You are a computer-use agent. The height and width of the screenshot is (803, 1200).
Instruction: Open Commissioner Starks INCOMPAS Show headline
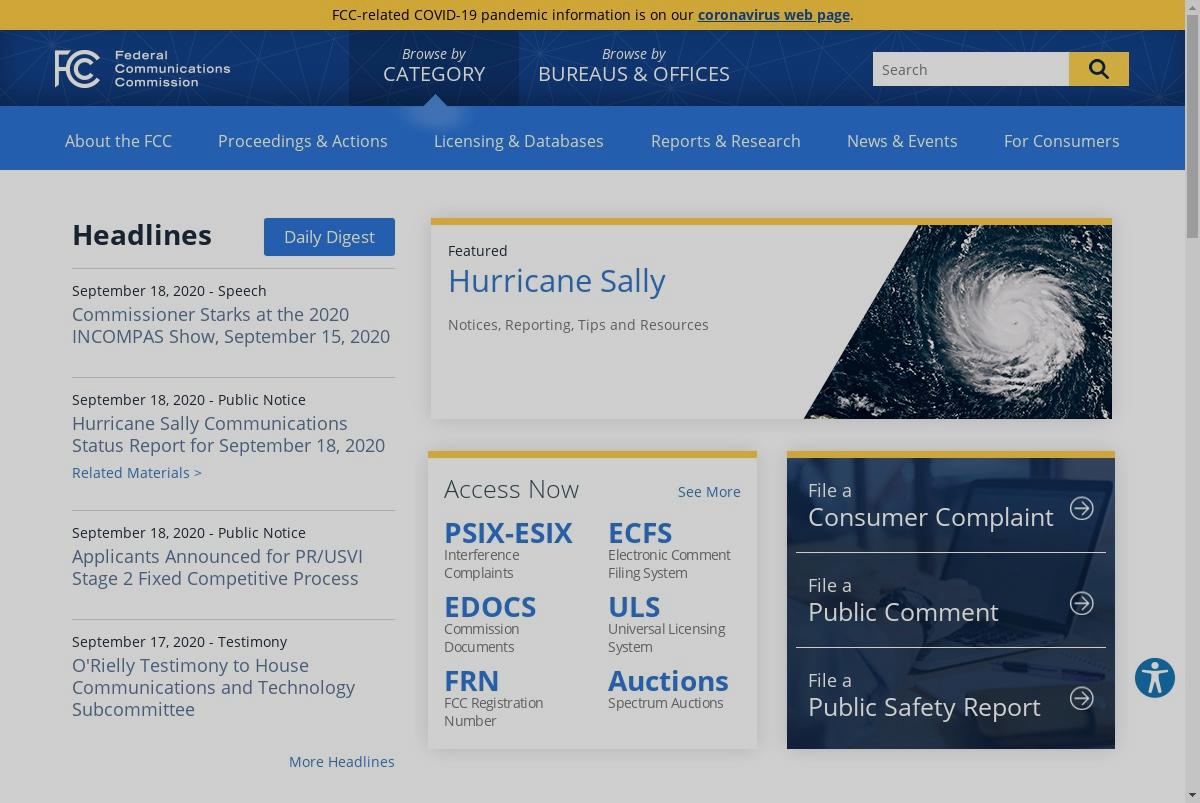point(231,325)
